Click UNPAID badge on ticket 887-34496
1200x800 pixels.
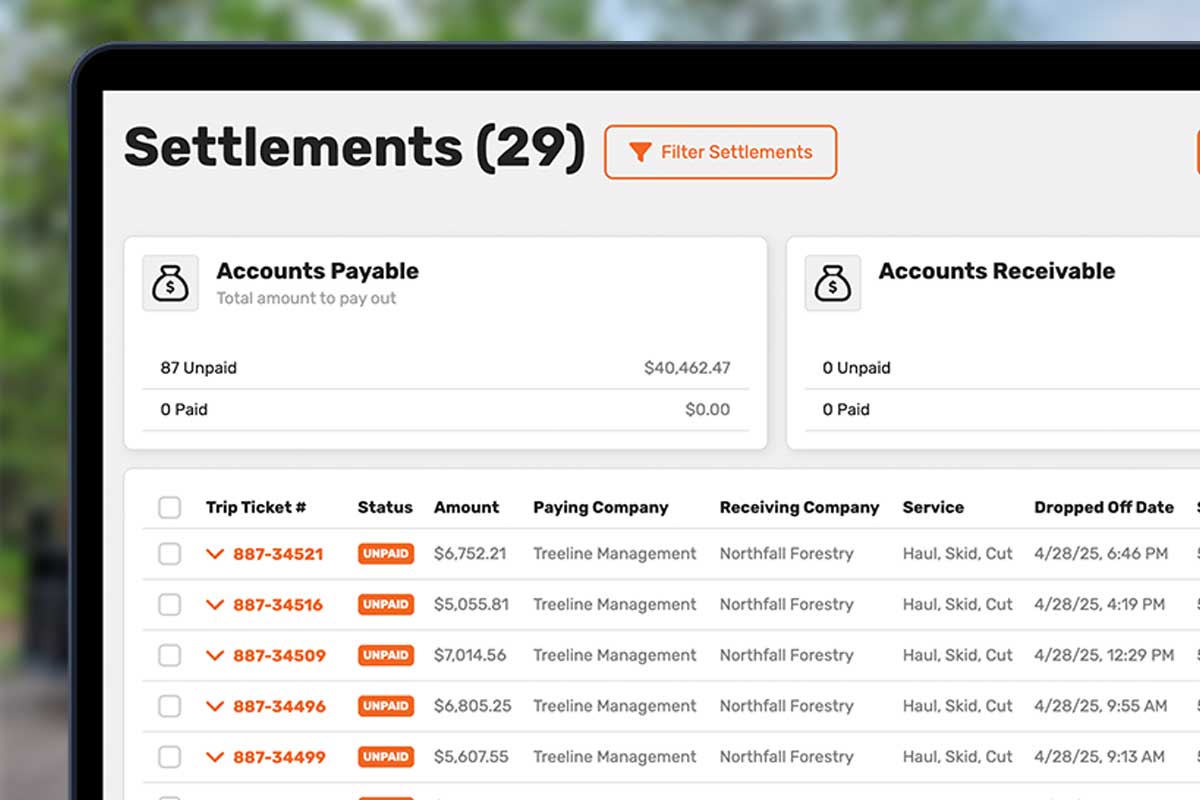point(386,707)
